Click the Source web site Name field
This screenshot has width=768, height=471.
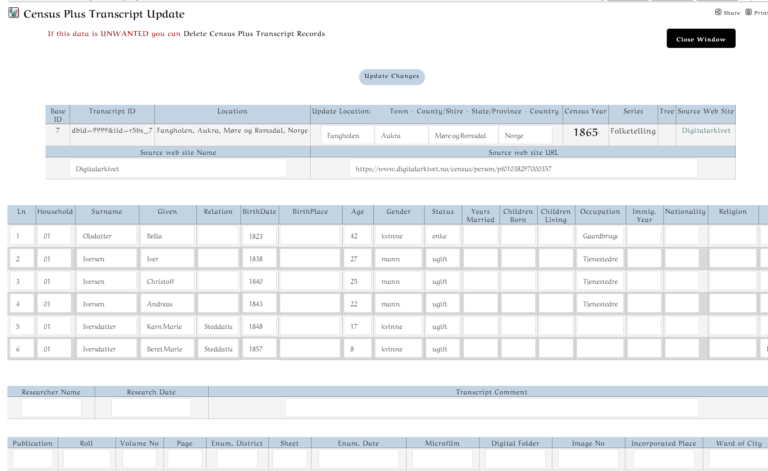pyautogui.click(x=178, y=169)
